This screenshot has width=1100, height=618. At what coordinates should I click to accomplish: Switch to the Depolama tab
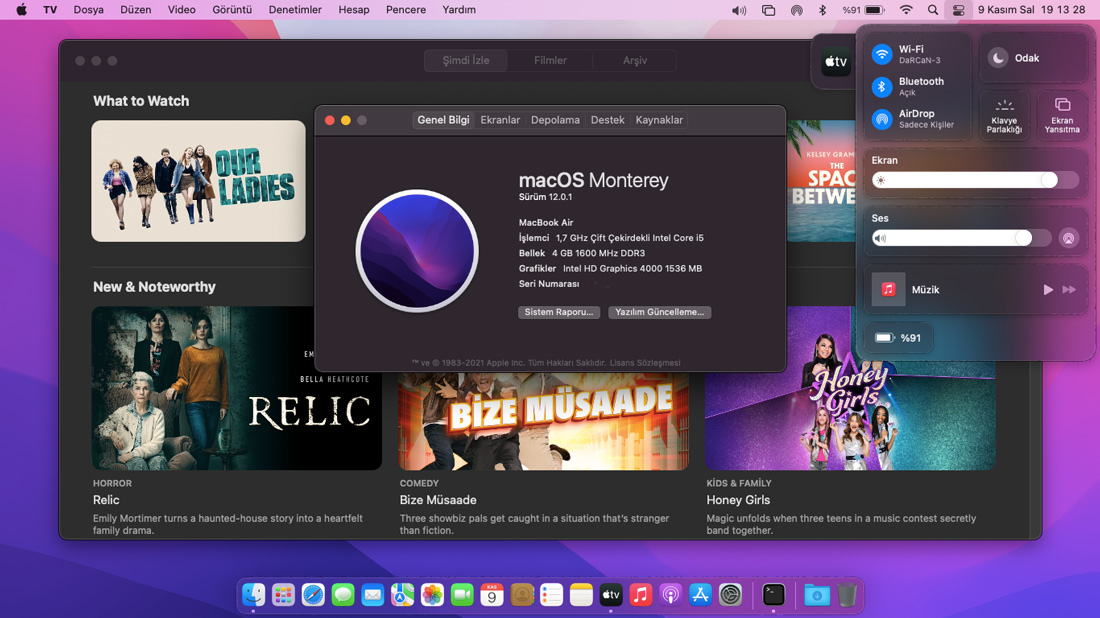[555, 120]
